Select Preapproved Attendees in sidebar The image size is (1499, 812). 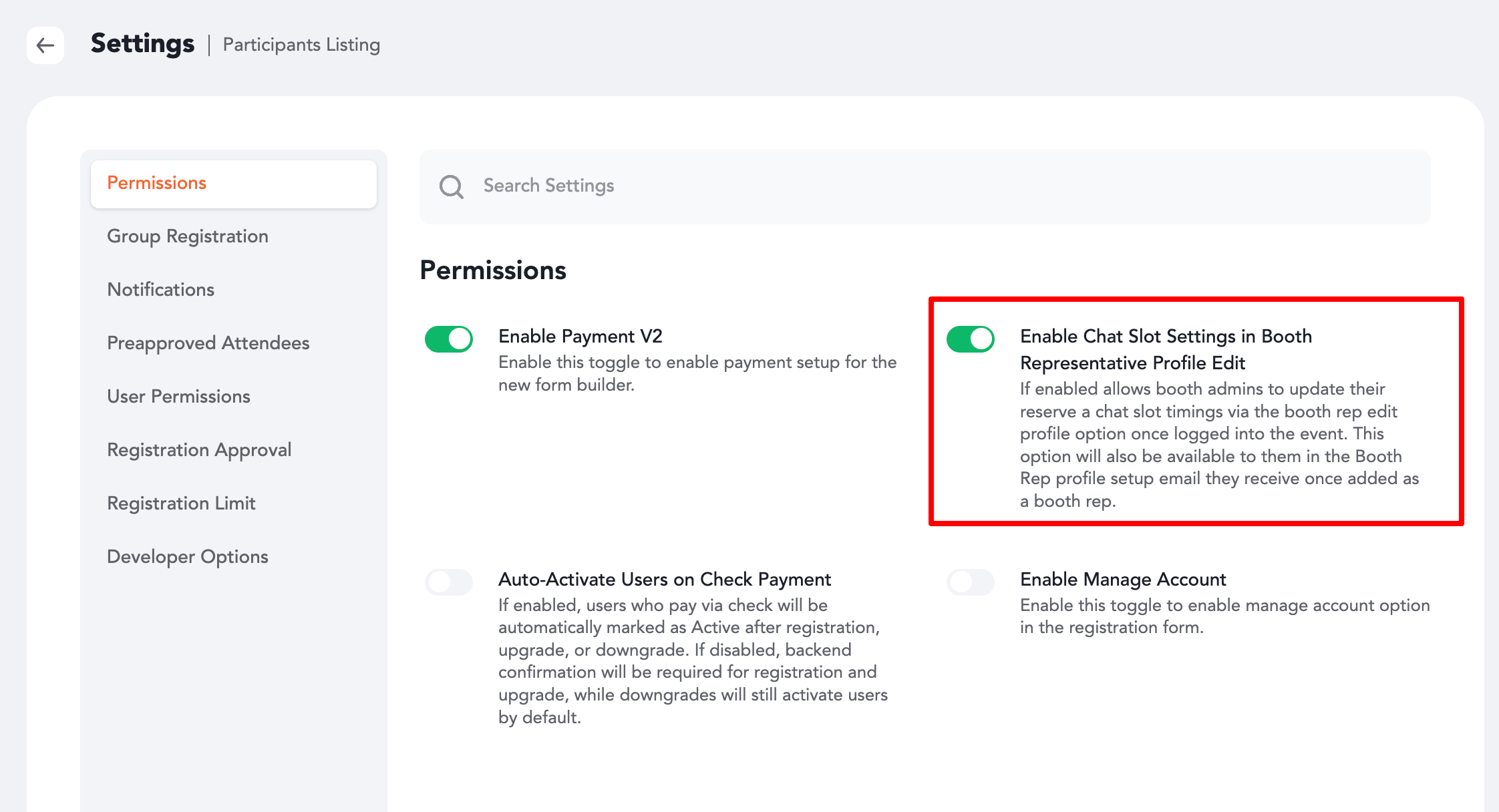pyautogui.click(x=208, y=343)
